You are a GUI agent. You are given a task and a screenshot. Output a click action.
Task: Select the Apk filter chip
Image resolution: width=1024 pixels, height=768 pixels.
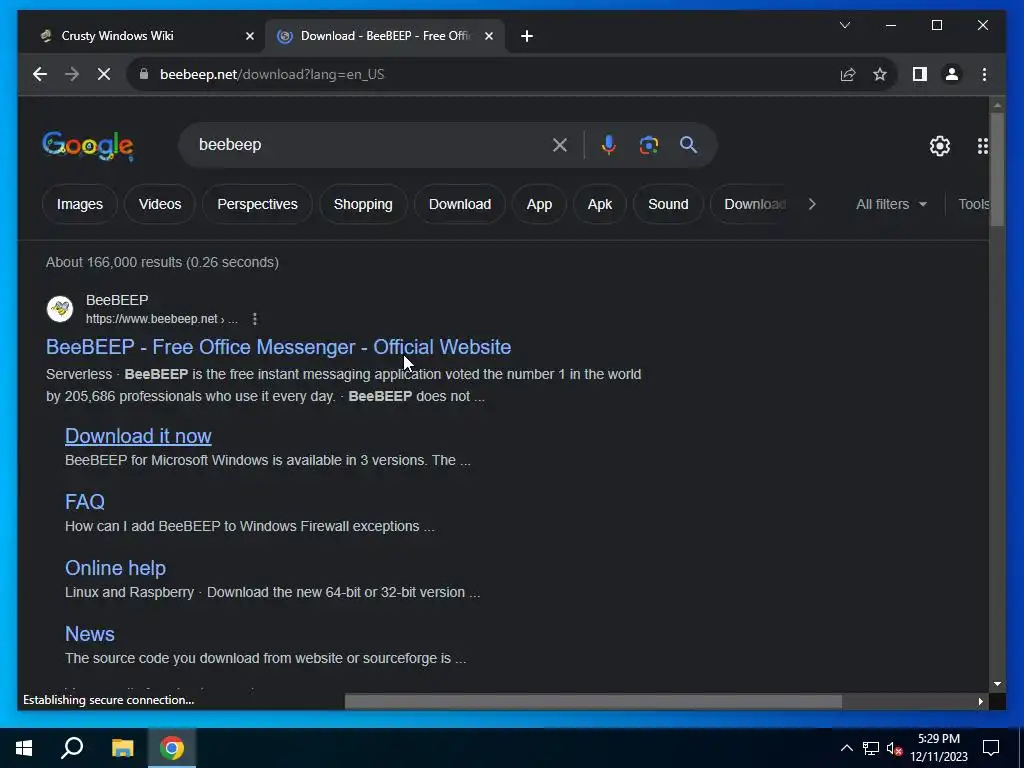pos(600,204)
